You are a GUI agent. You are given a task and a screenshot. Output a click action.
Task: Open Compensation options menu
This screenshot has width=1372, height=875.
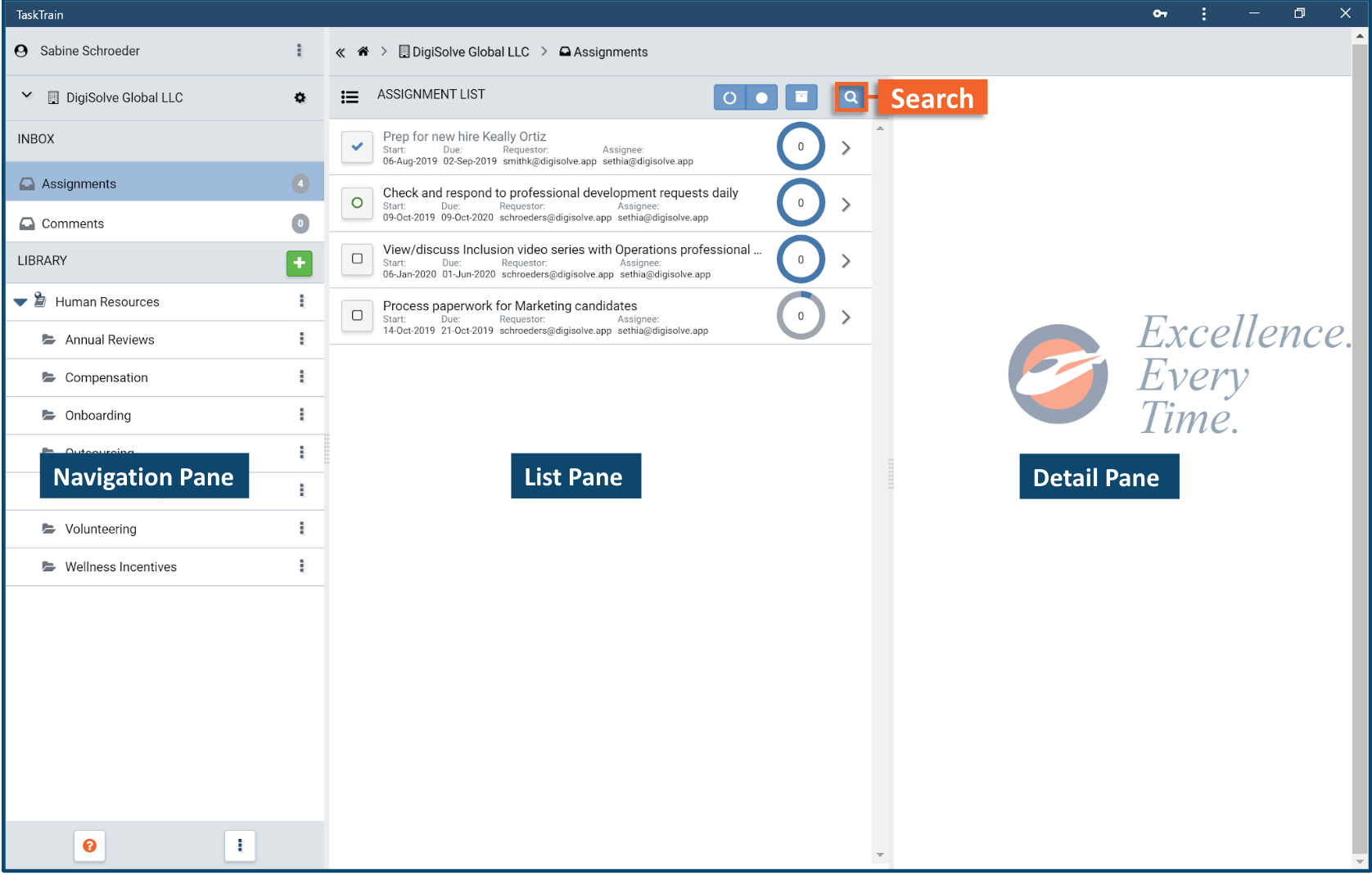click(302, 377)
